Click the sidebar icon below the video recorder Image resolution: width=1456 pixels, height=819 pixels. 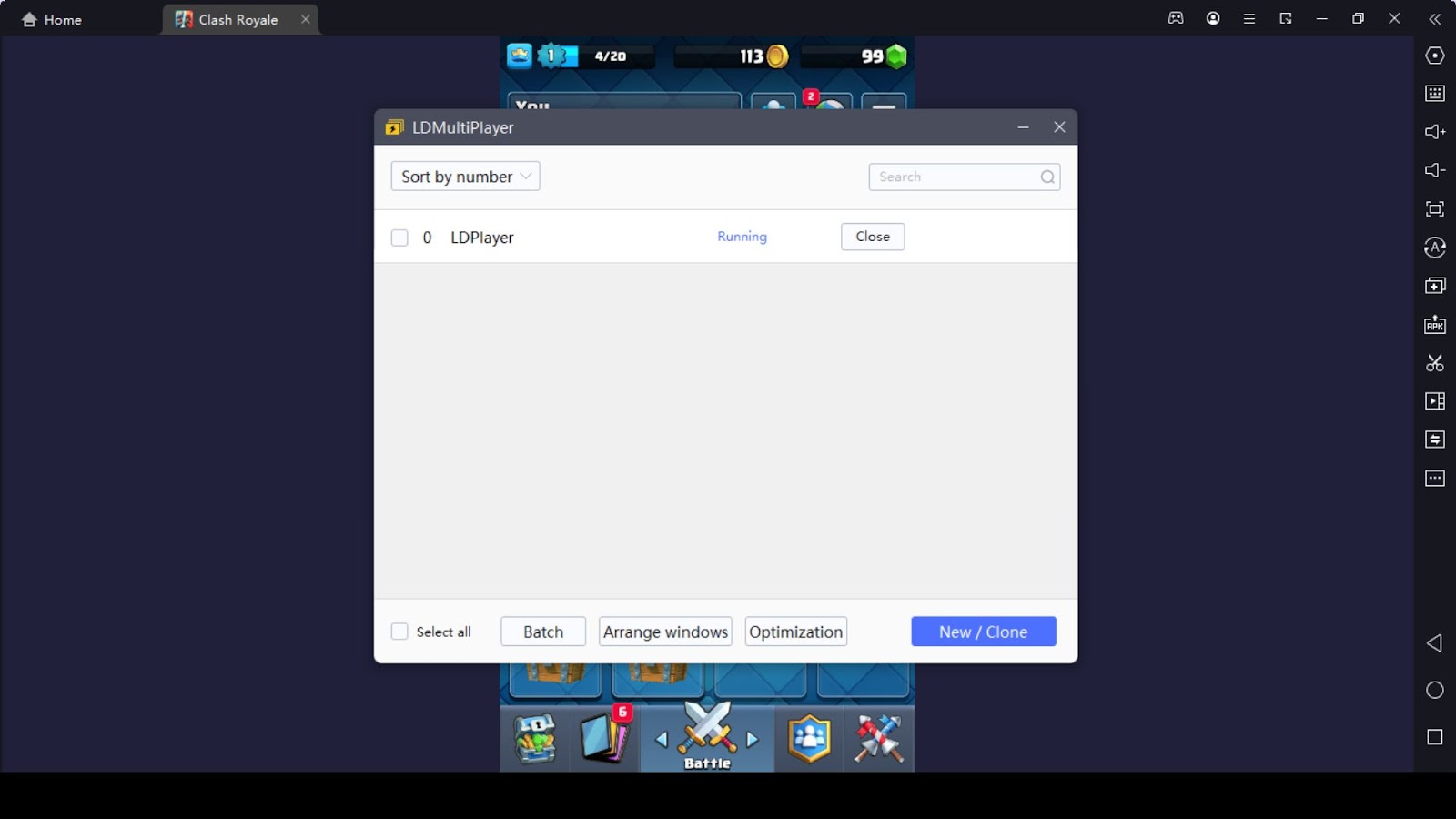pyautogui.click(x=1435, y=440)
